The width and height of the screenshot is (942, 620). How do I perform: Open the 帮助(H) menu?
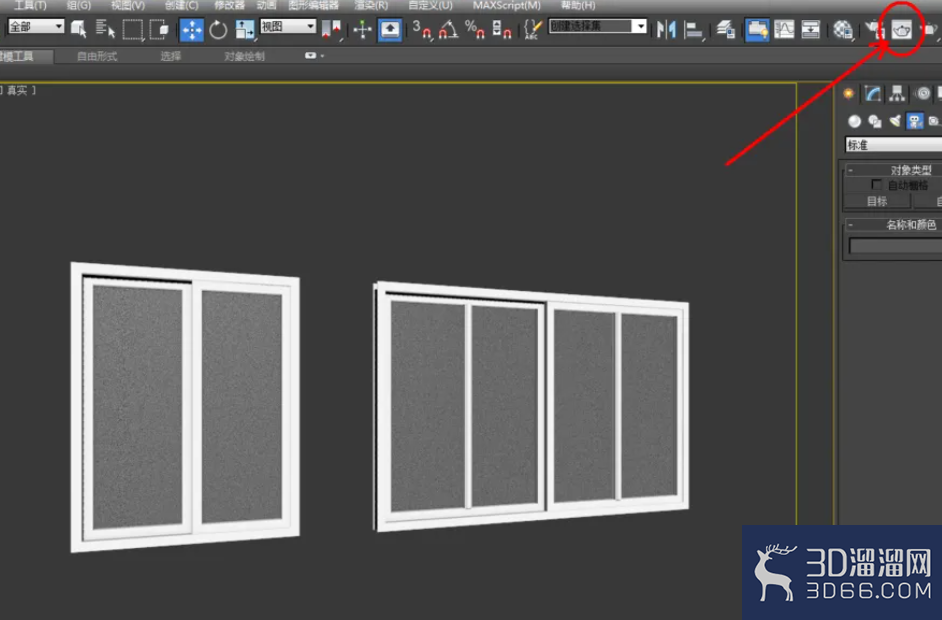(x=578, y=5)
